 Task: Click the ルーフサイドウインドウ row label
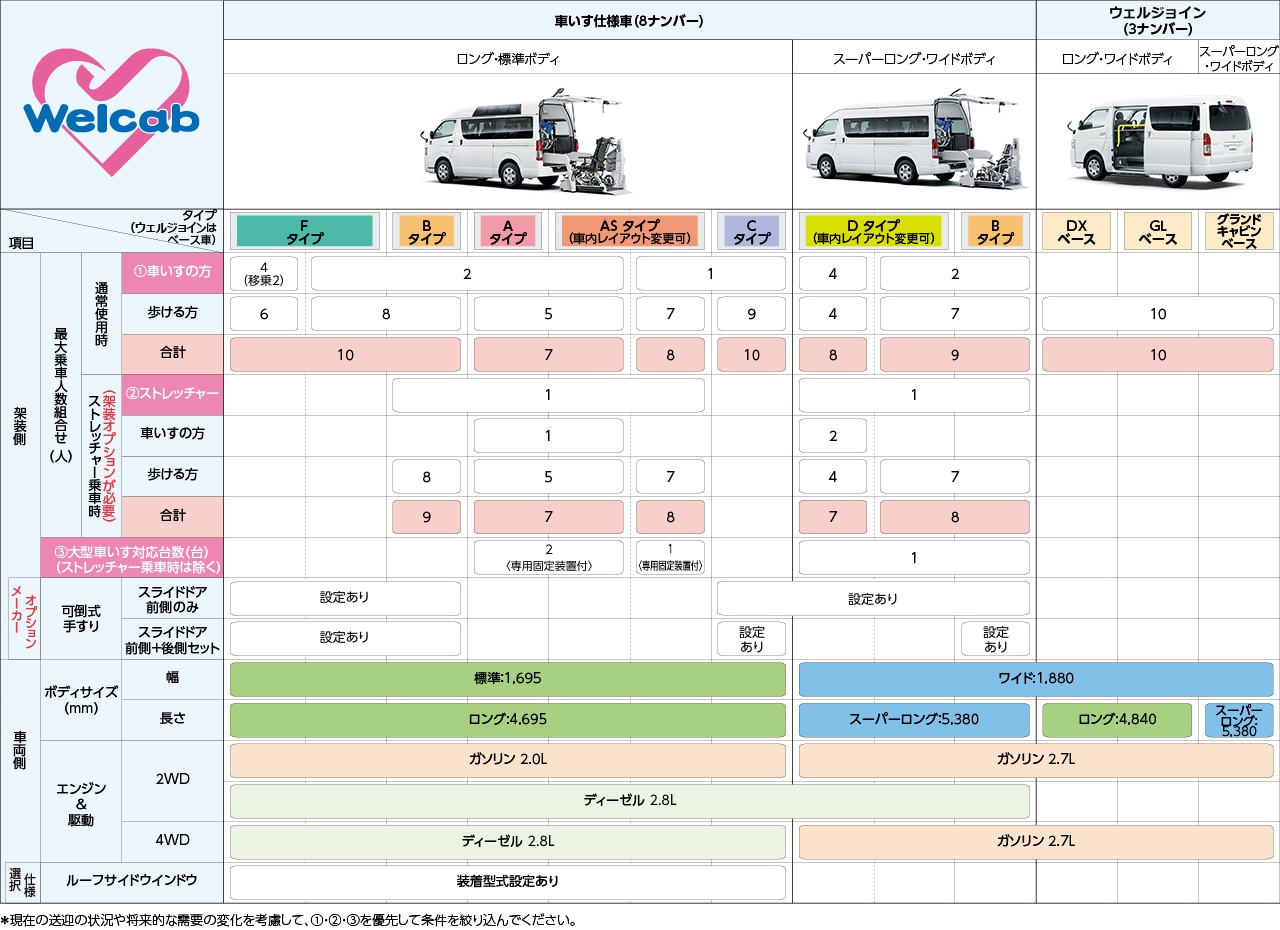pyautogui.click(x=131, y=882)
